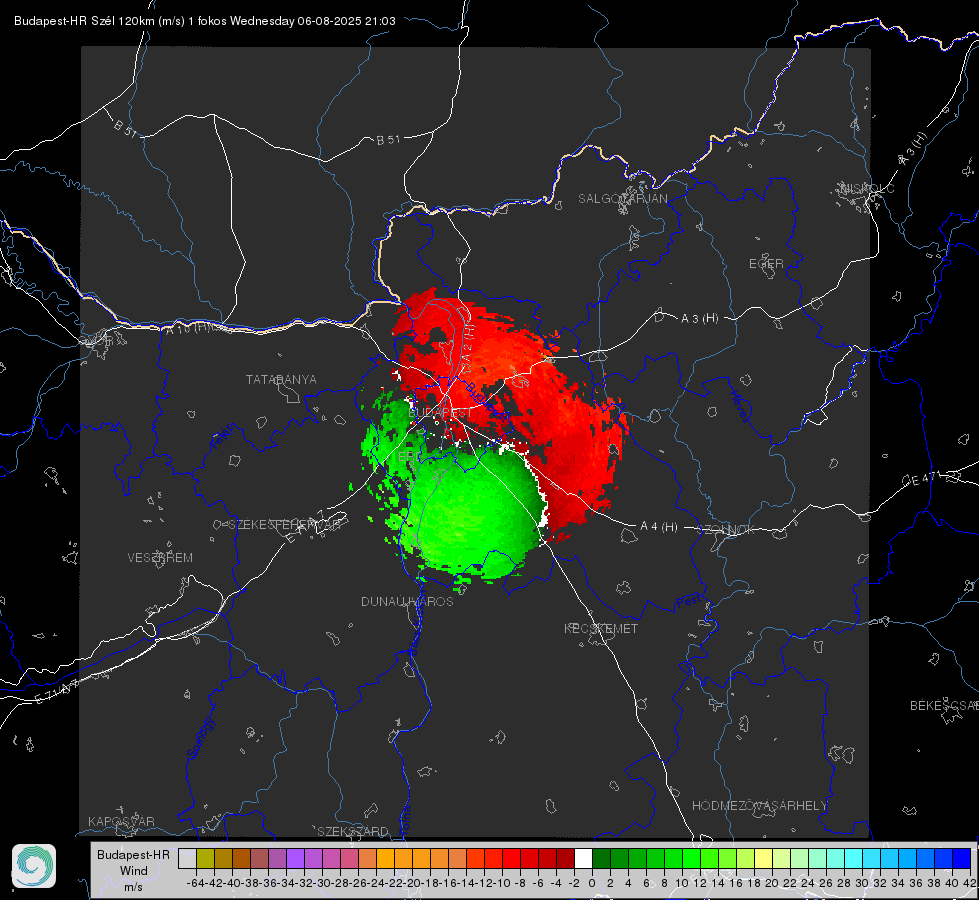979x900 pixels.
Task: Select the light gray first legend swatch
Action: coord(187,858)
